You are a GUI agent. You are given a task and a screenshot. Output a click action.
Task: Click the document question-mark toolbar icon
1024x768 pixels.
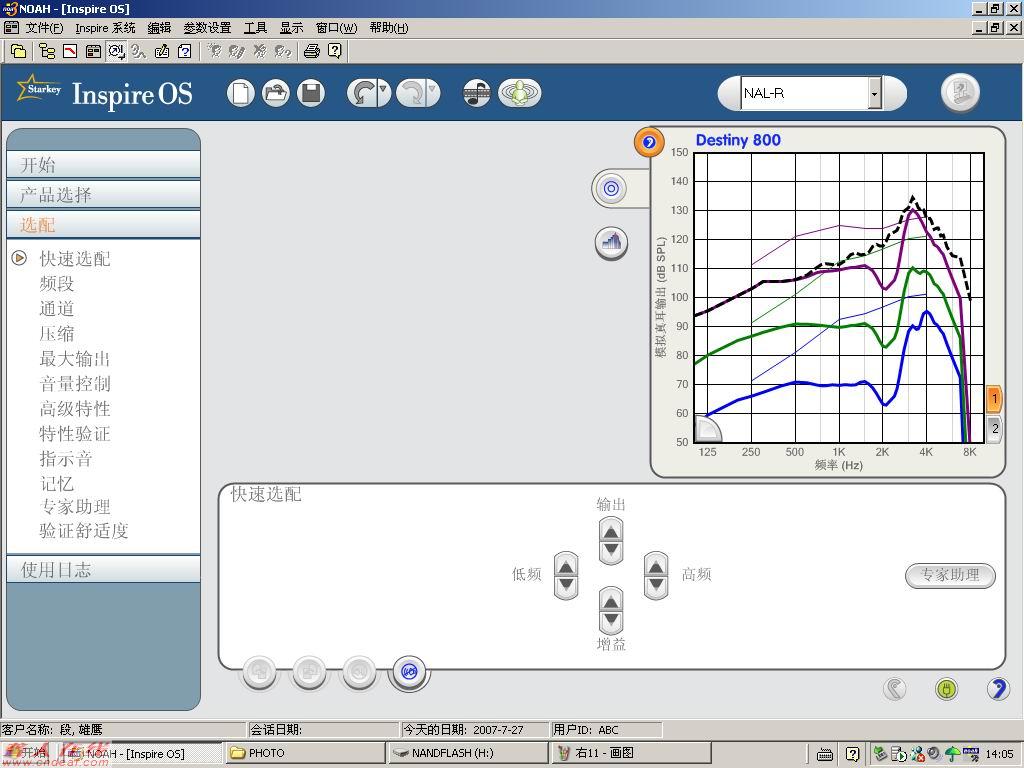click(x=185, y=51)
